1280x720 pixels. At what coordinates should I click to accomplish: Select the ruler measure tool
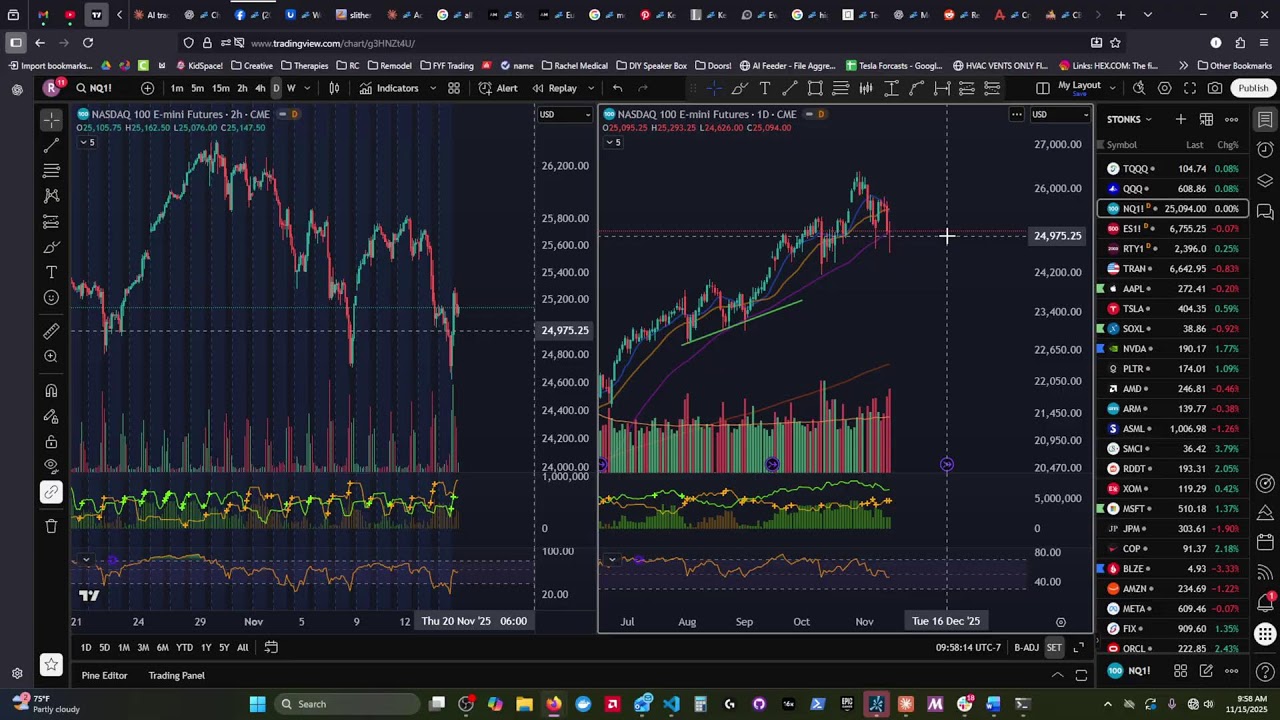pyautogui.click(x=51, y=331)
